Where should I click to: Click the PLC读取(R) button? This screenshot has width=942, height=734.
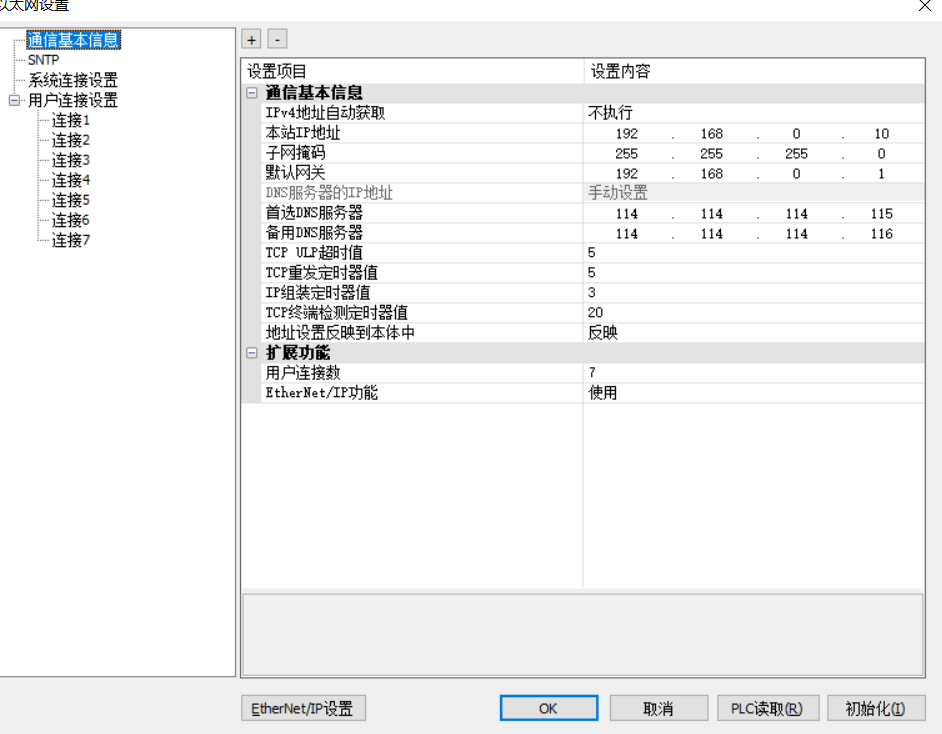(x=767, y=708)
